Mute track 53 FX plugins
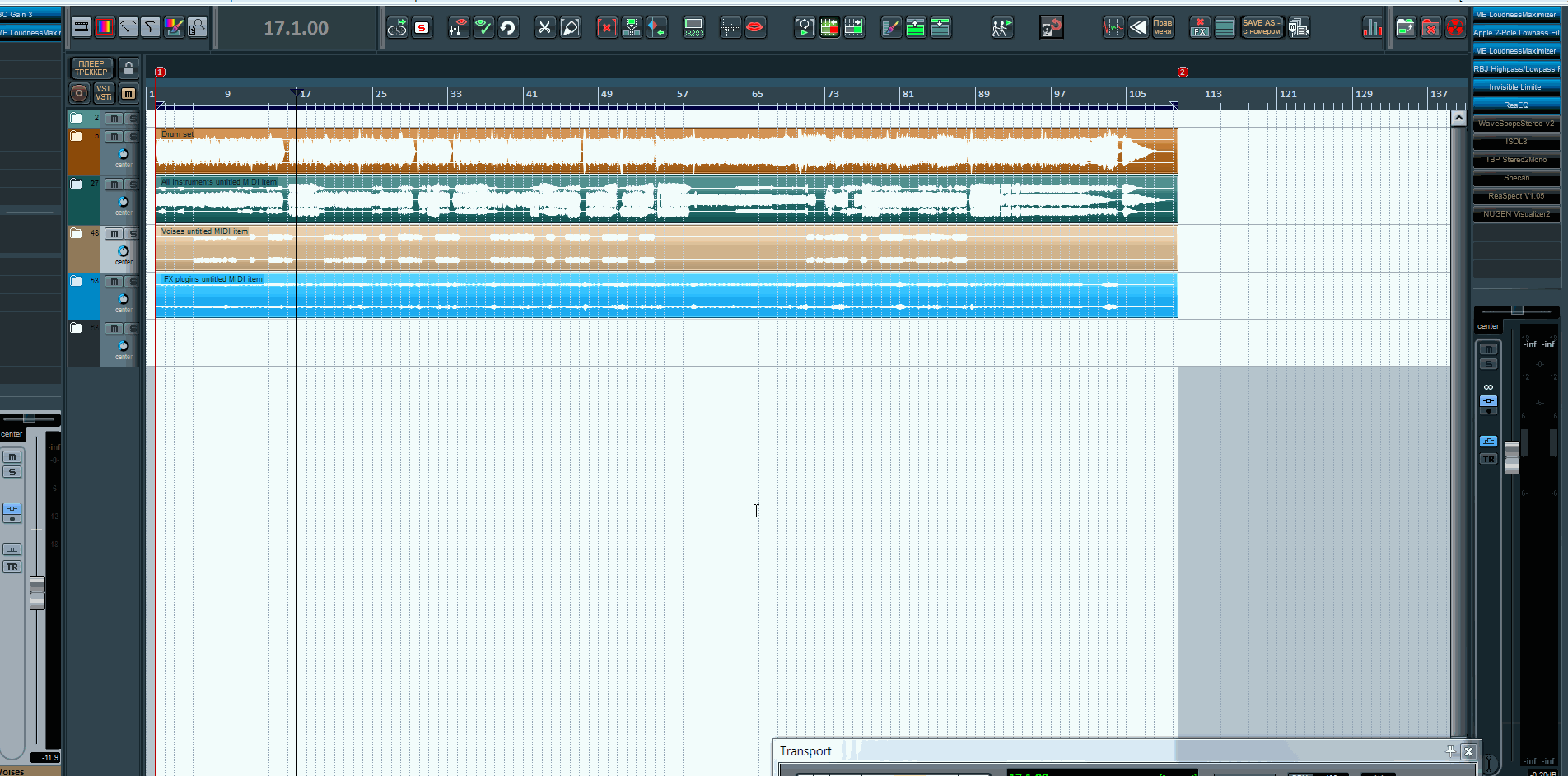This screenshot has height=776, width=1568. [x=114, y=282]
